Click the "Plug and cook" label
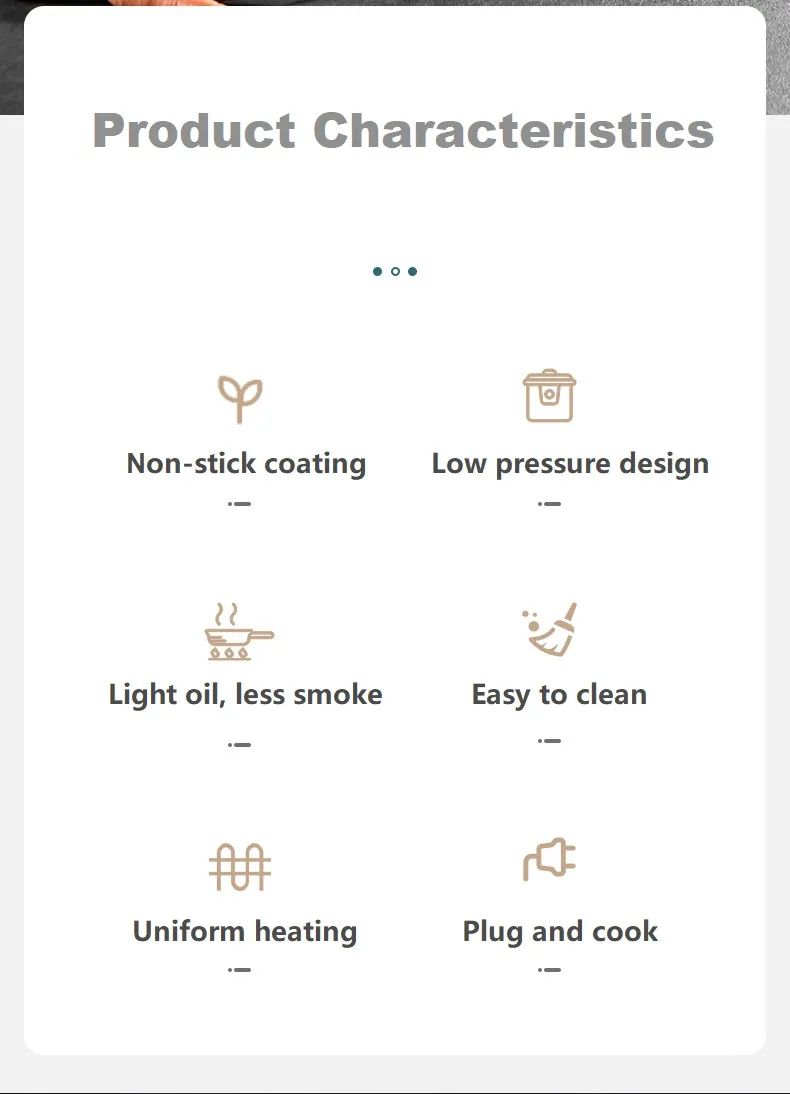 [560, 932]
